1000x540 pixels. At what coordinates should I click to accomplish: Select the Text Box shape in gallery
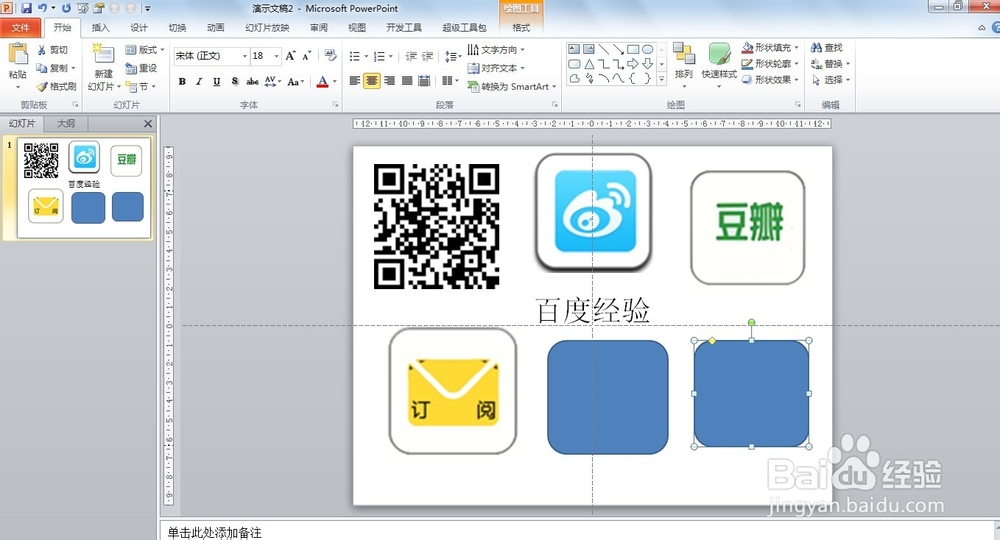574,49
